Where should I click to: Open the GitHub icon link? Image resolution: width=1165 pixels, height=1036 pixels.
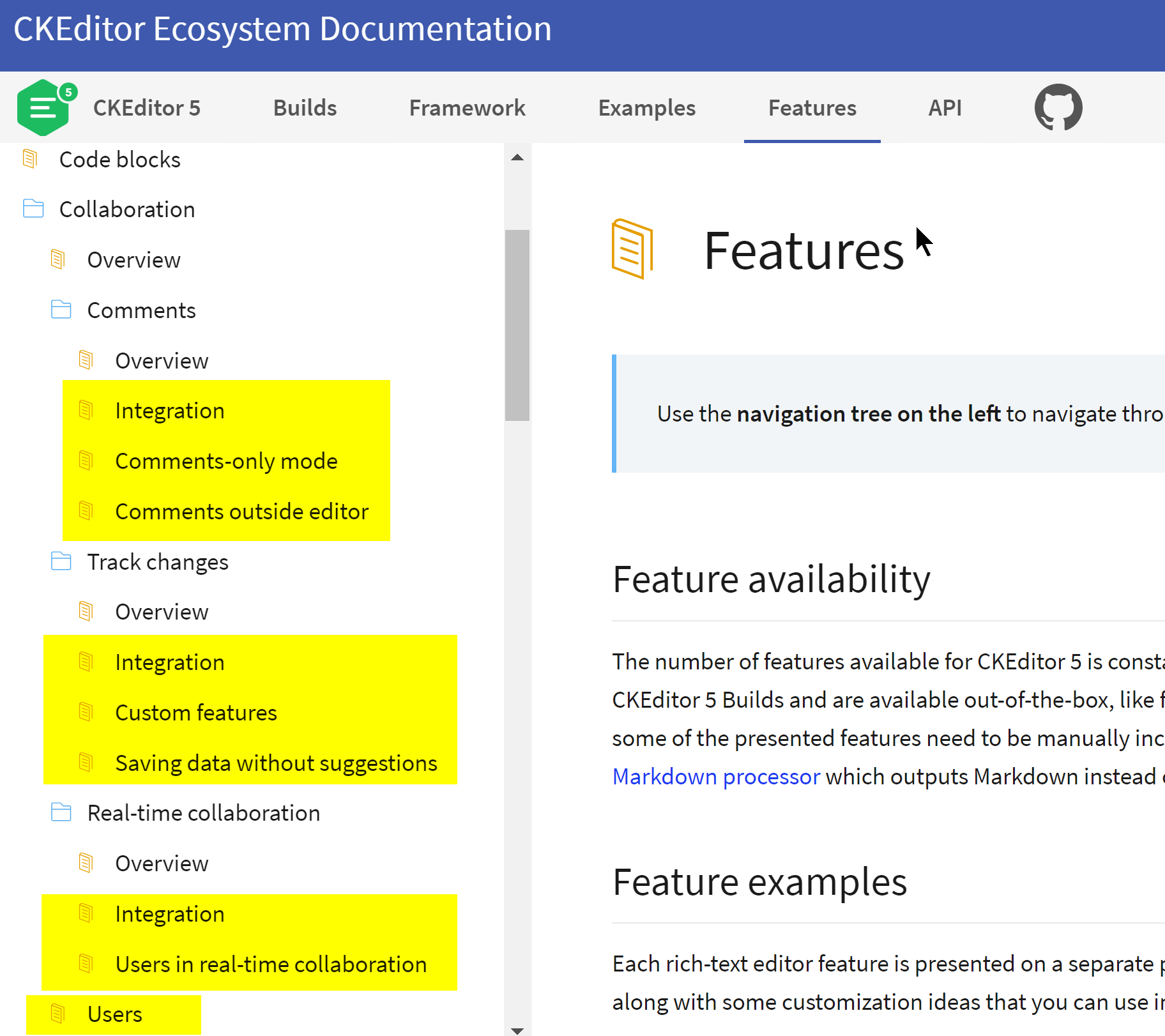click(1058, 107)
